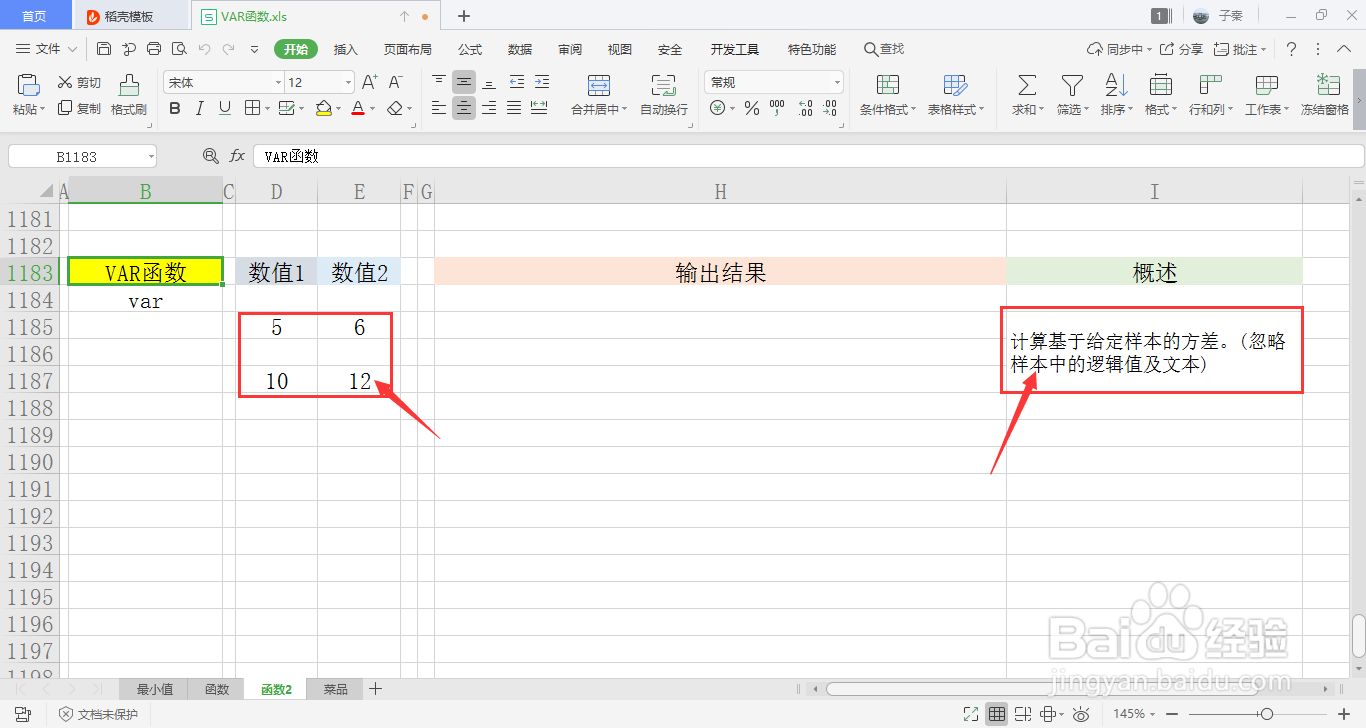The height and width of the screenshot is (728, 1366).
Task: Toggle eye protection mode icon
Action: tap(1080, 714)
